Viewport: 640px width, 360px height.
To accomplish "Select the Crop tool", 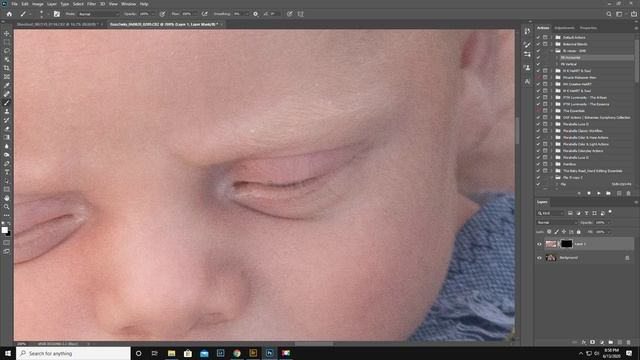I will pyautogui.click(x=7, y=68).
